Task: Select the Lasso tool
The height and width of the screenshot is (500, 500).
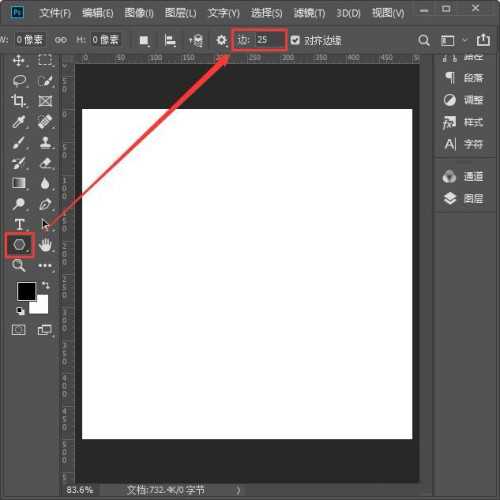Action: tap(19, 81)
